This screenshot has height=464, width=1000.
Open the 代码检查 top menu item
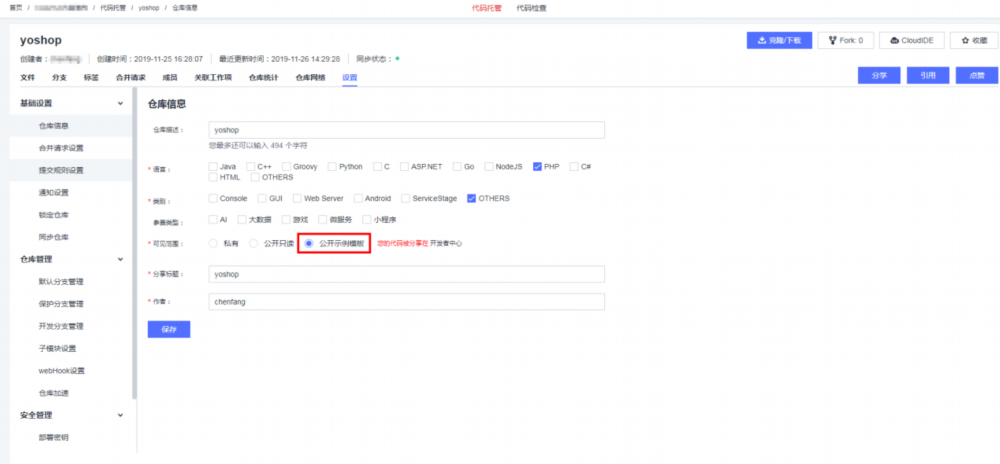(531, 8)
